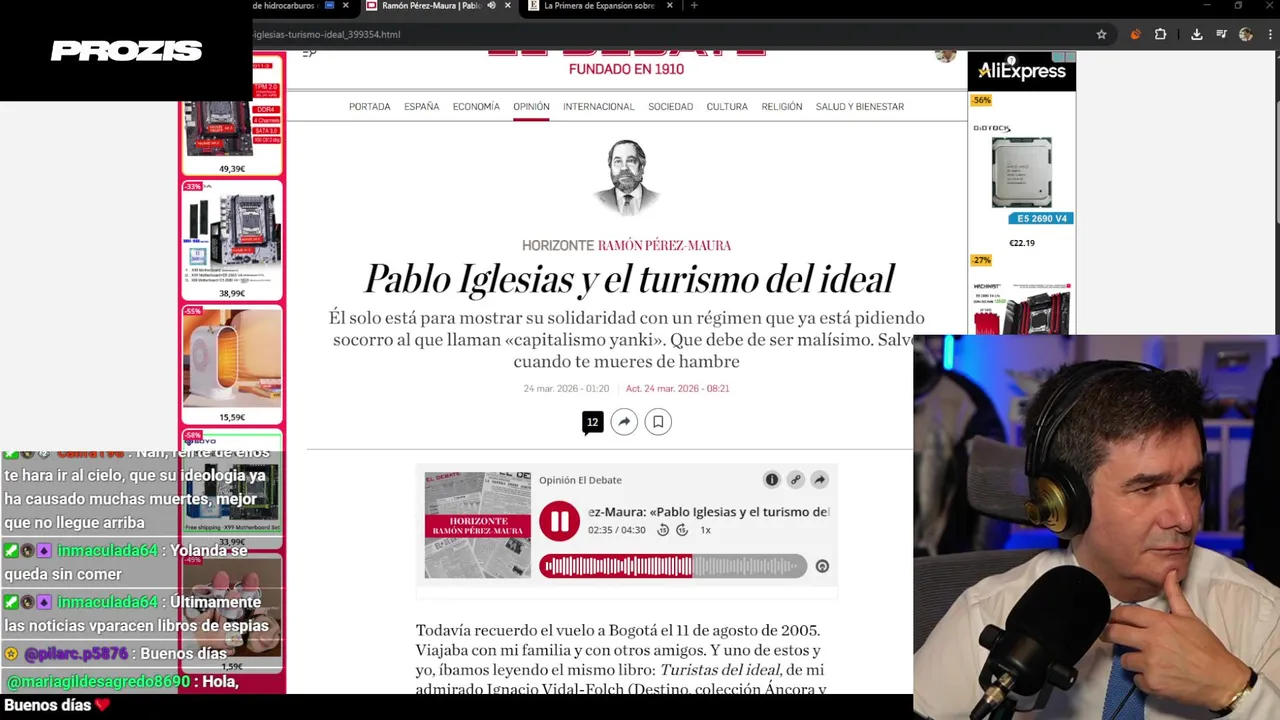1280x720 pixels.
Task: Bookmark page with star icon
Action: [x=1101, y=34]
